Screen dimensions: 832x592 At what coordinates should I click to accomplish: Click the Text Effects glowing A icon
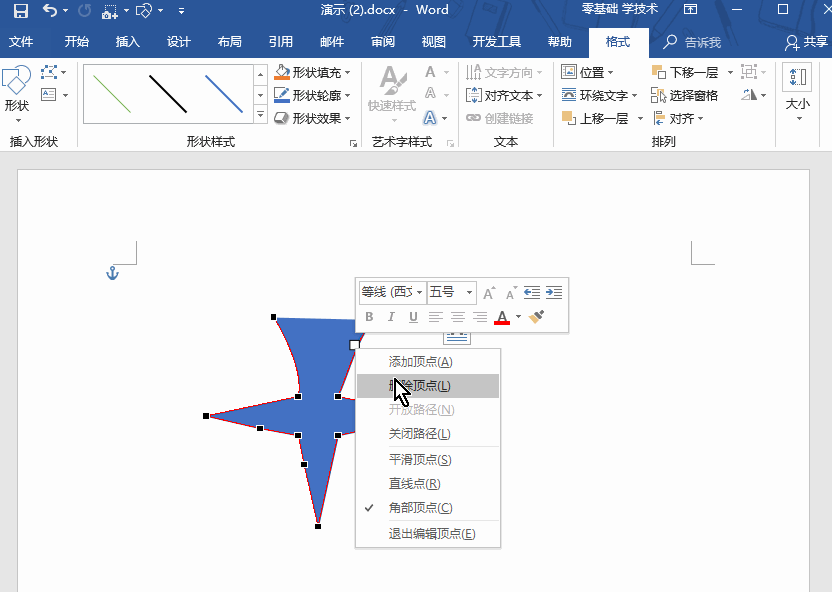click(x=430, y=118)
